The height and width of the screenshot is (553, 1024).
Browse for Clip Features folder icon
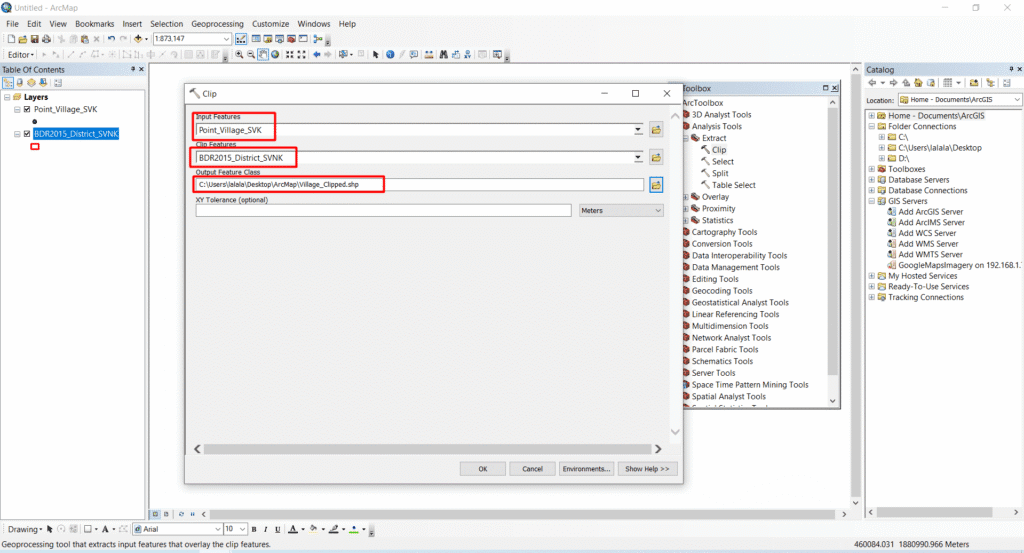(x=656, y=157)
